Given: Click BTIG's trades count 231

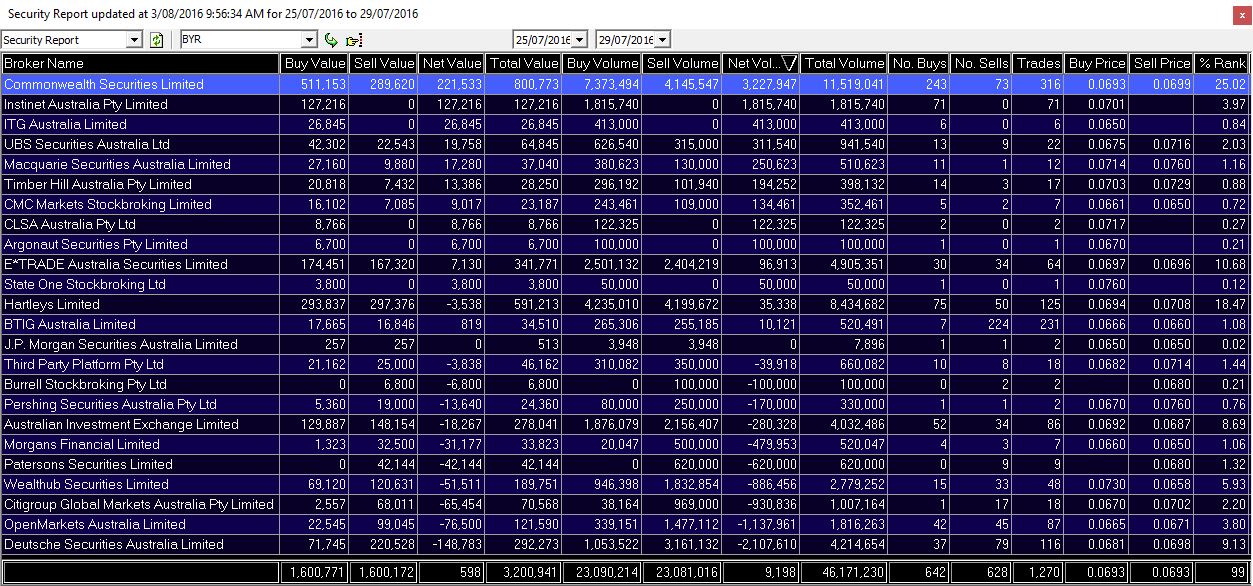Looking at the screenshot, I should pyautogui.click(x=1049, y=324).
